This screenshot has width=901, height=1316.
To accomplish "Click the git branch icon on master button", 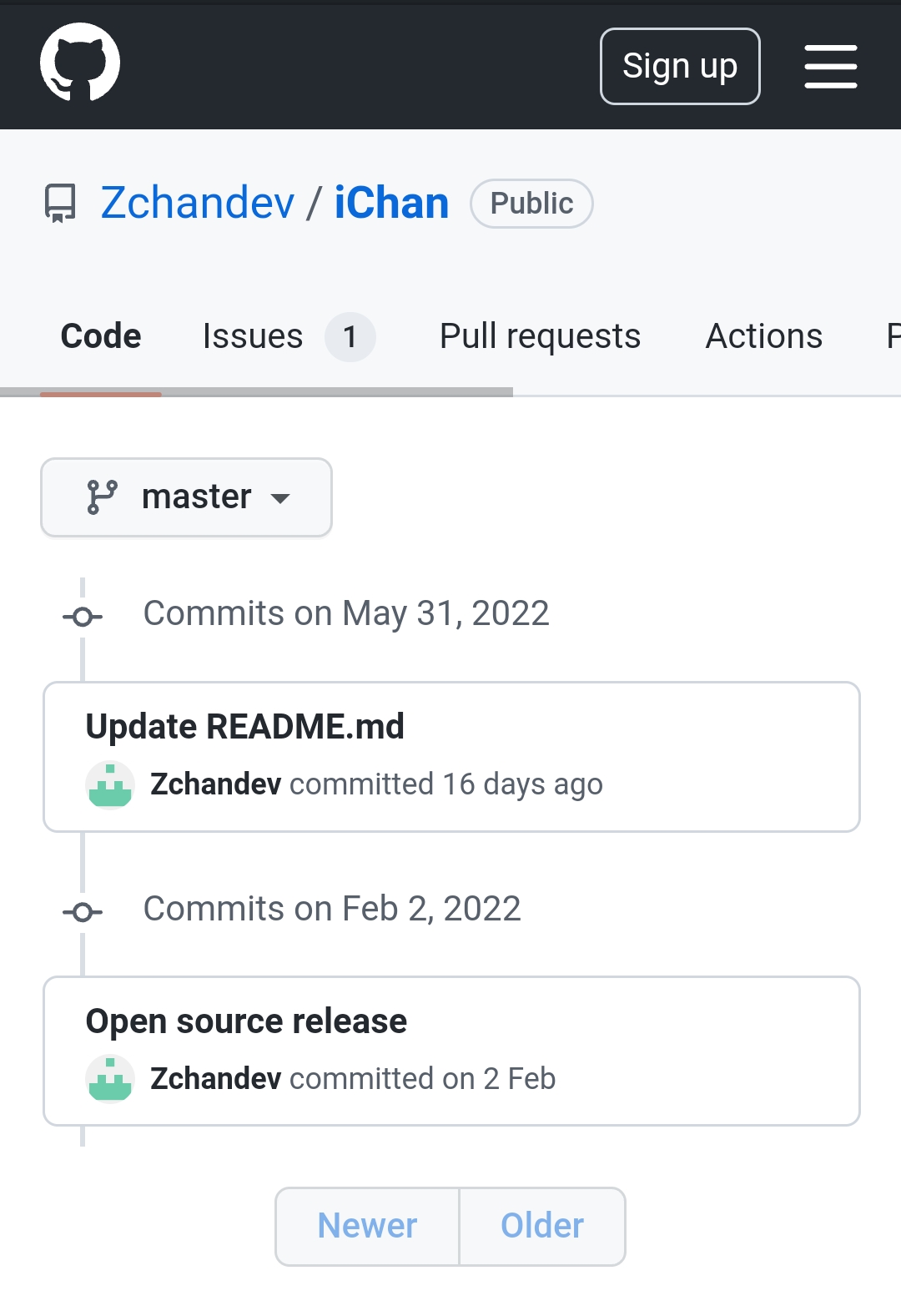I will (103, 497).
